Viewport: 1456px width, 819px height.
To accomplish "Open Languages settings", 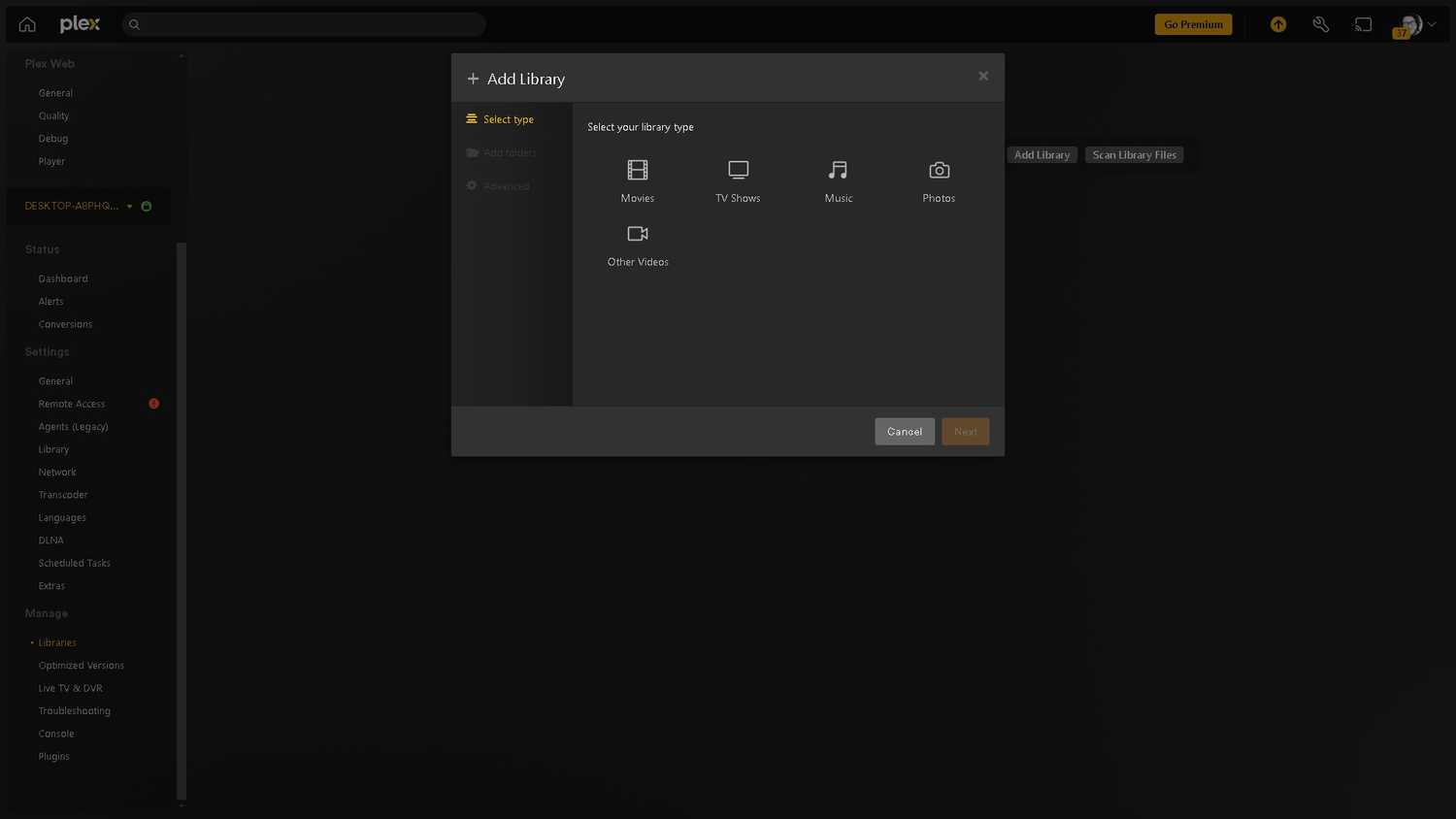I will coord(62,518).
